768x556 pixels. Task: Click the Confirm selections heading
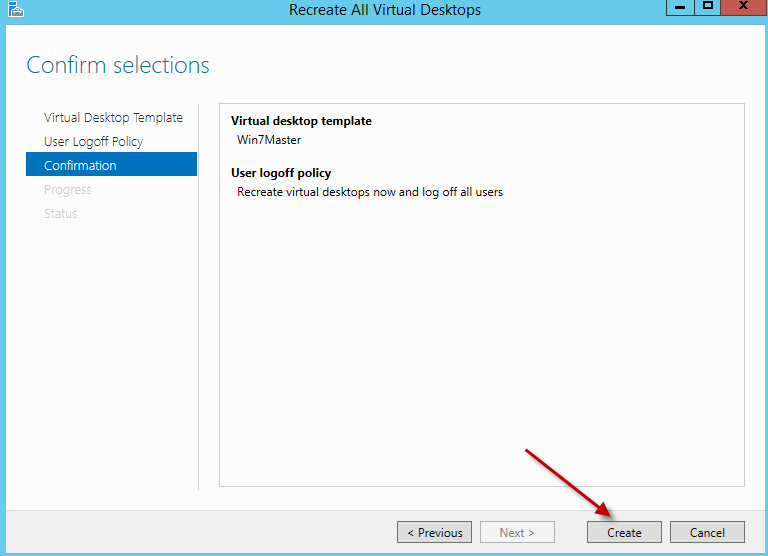tap(118, 66)
